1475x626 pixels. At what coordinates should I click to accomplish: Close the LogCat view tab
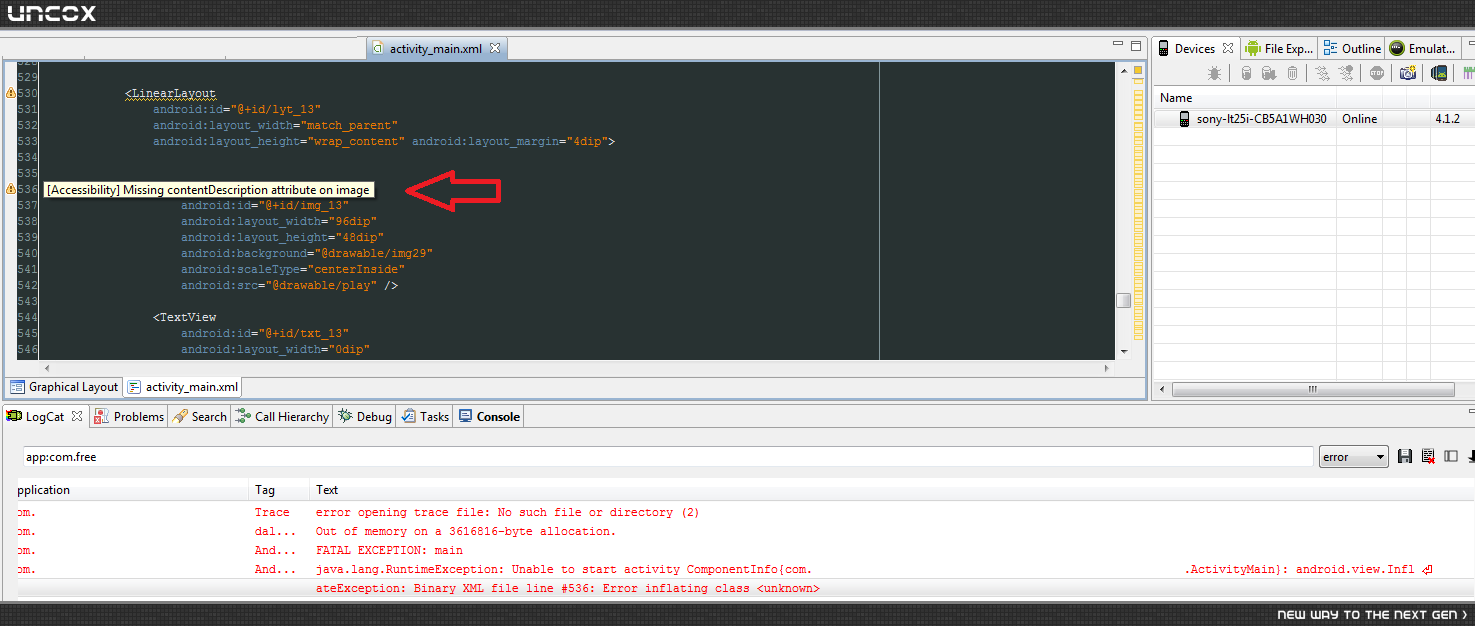77,416
